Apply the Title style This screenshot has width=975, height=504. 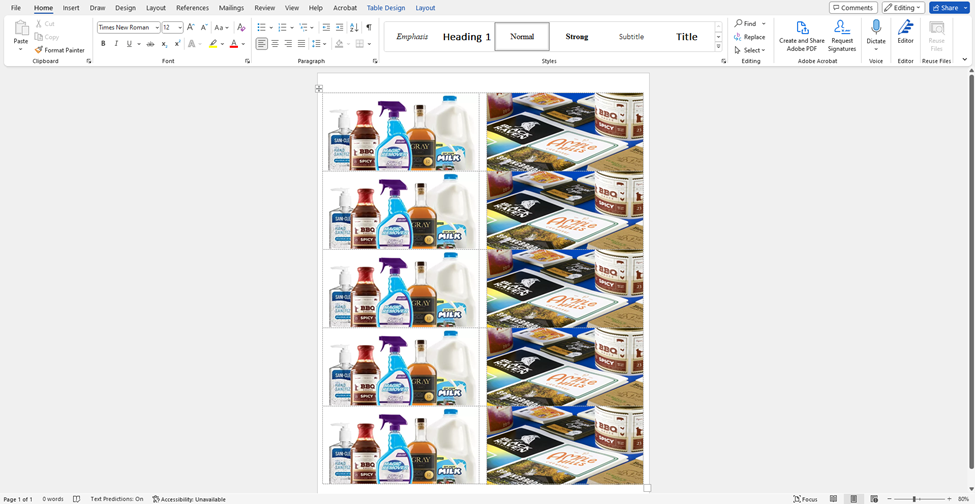[686, 37]
